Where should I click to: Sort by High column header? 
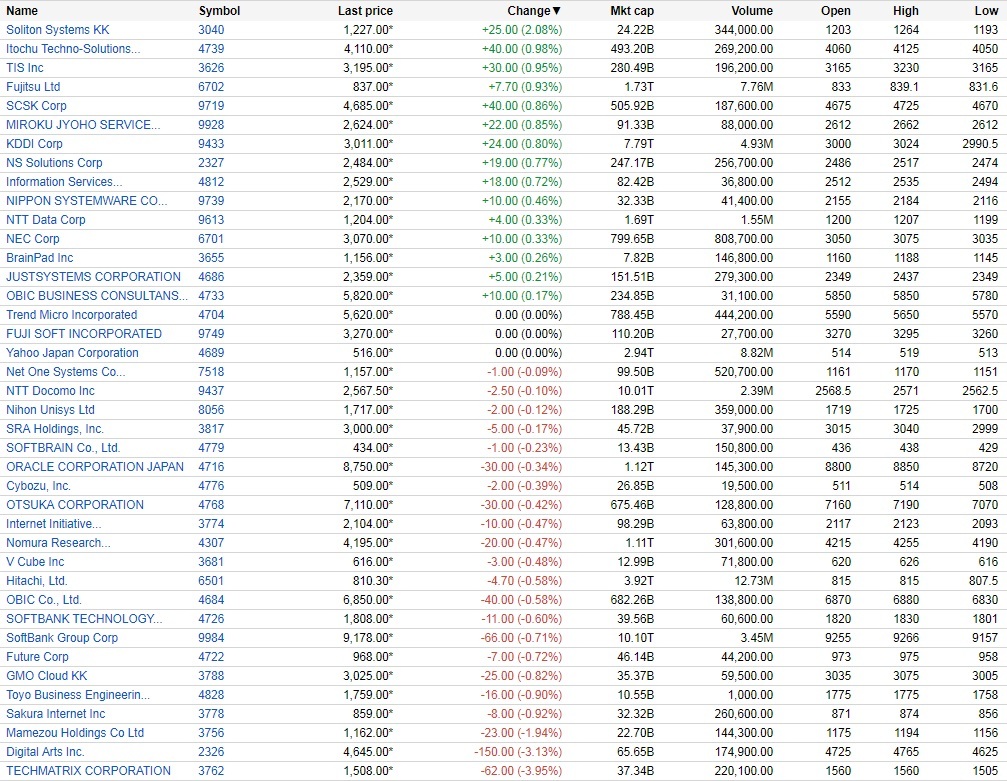click(x=906, y=11)
